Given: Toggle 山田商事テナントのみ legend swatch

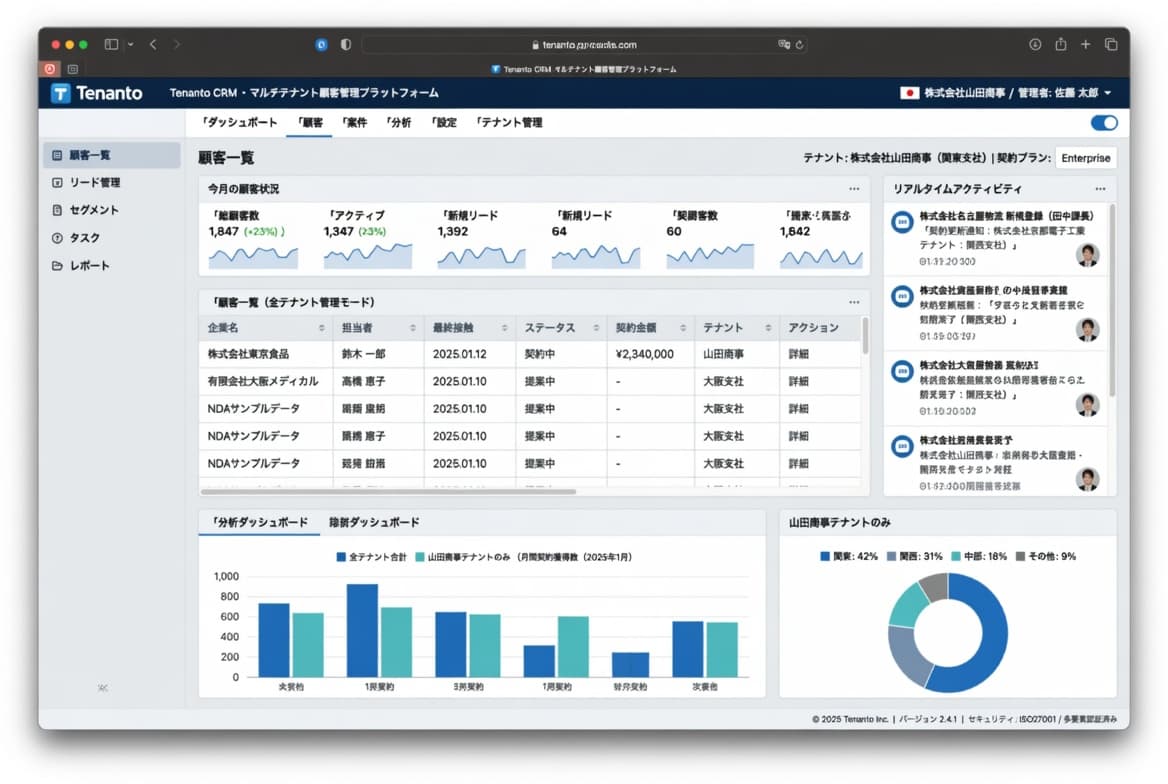Looking at the screenshot, I should (x=420, y=557).
